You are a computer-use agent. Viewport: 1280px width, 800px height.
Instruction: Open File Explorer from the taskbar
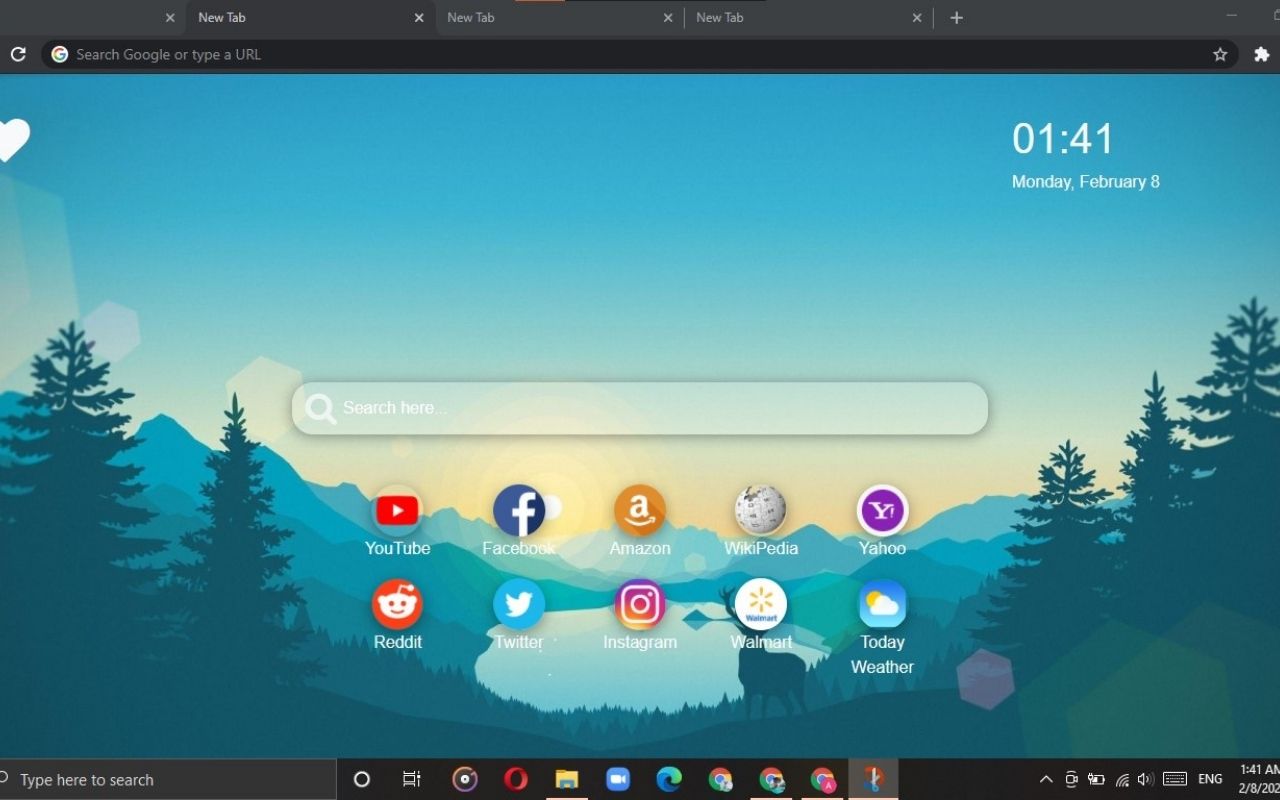567,779
